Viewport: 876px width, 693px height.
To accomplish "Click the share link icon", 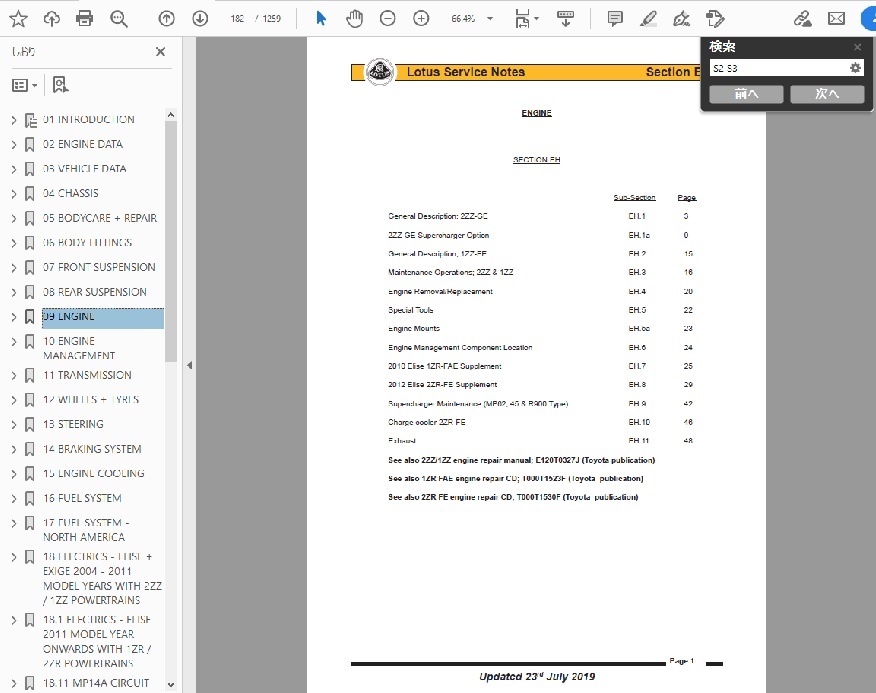I will pyautogui.click(x=803, y=19).
